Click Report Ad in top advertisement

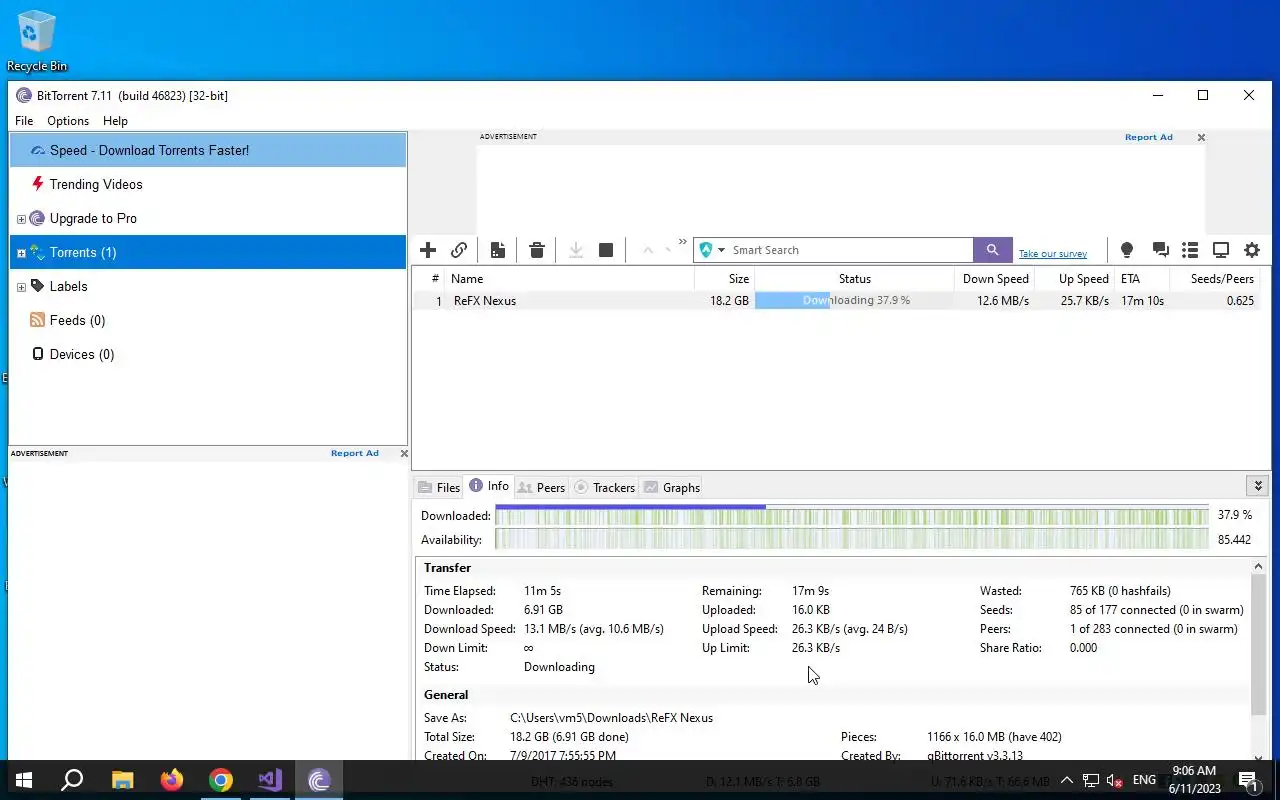1148,137
